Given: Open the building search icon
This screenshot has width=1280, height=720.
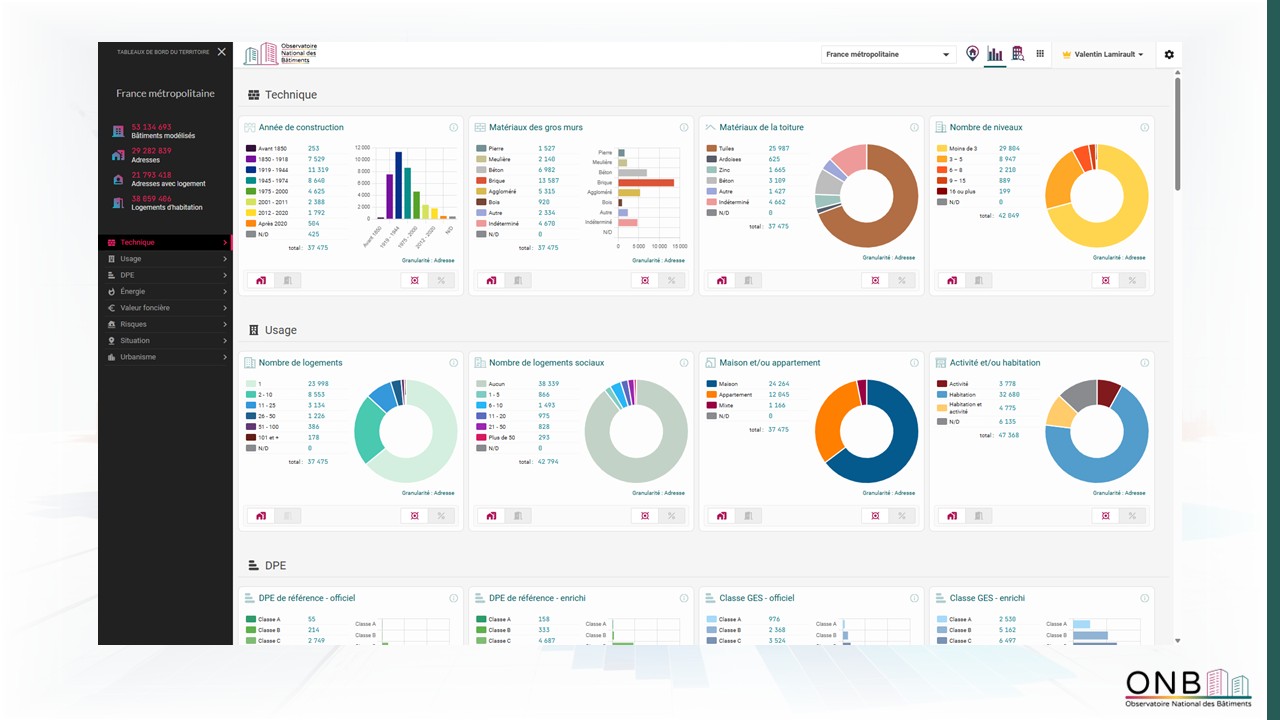Looking at the screenshot, I should pos(1018,54).
